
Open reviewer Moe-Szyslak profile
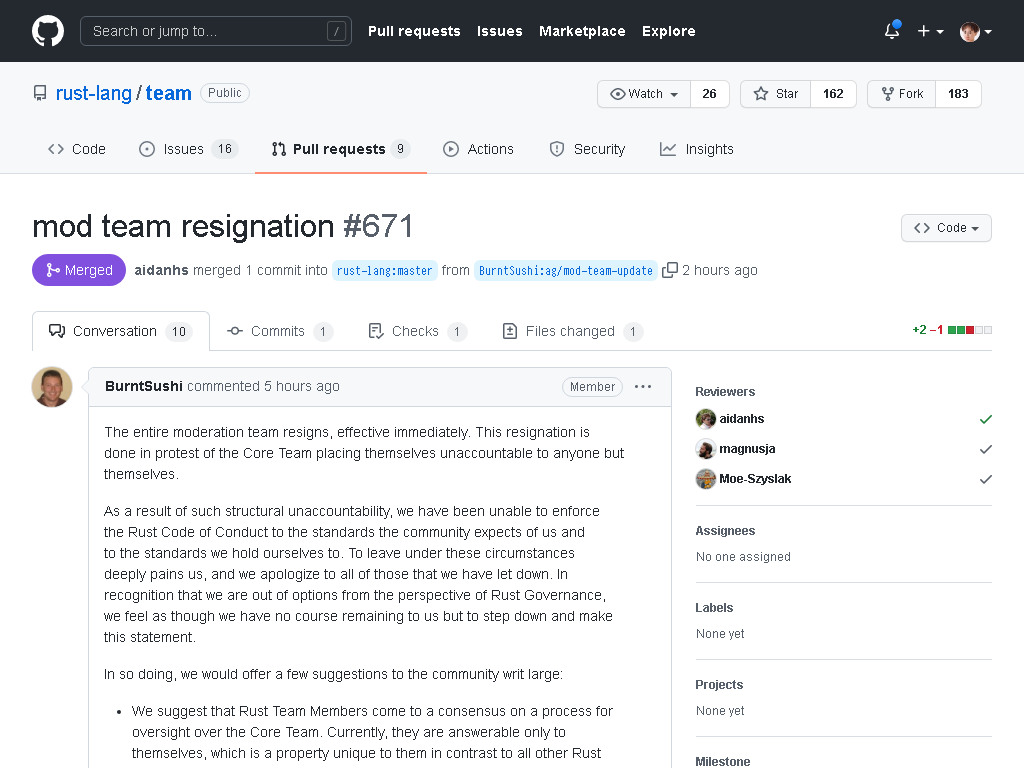[x=755, y=479]
